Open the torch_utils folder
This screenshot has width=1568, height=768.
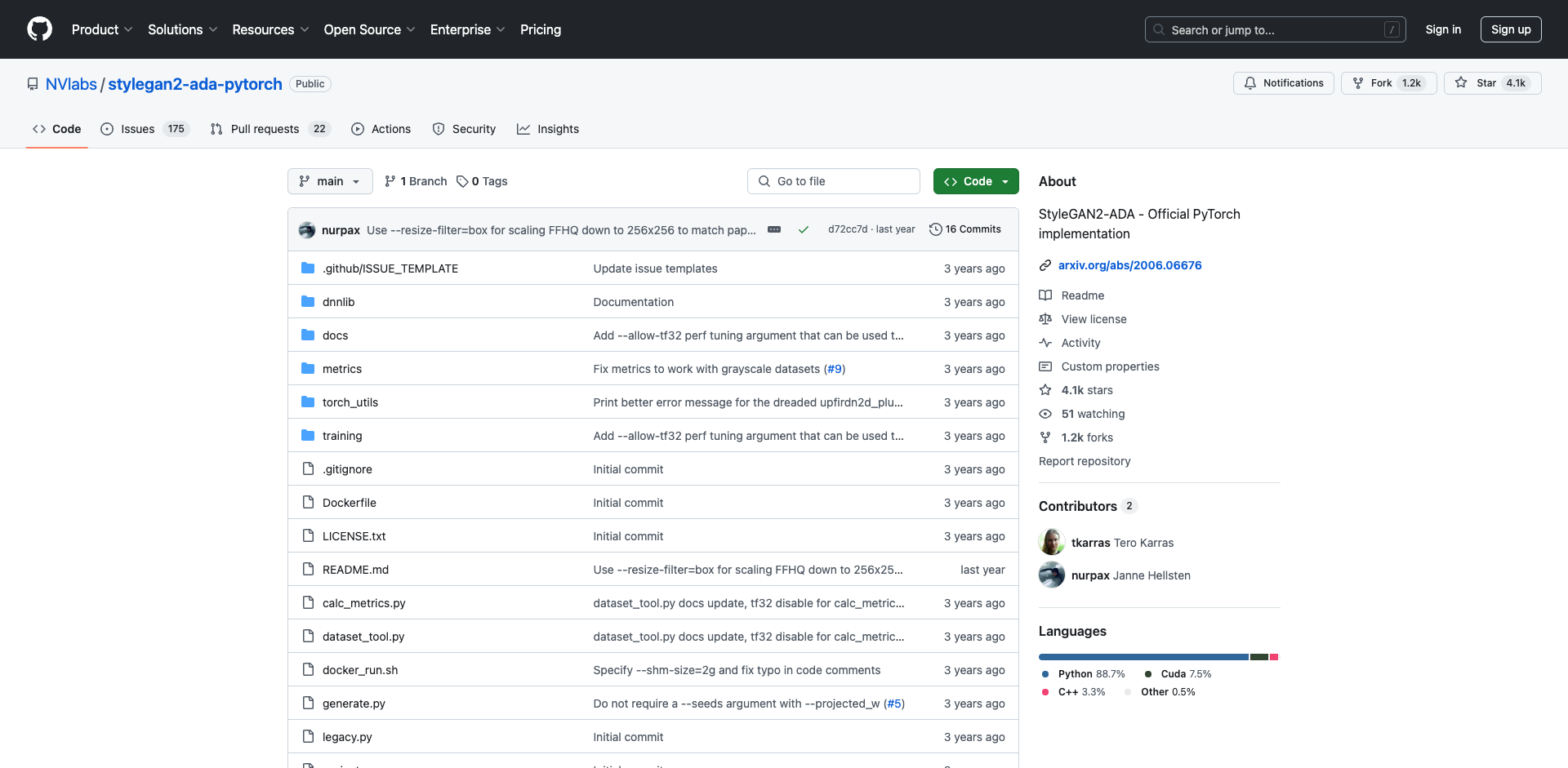pos(350,402)
